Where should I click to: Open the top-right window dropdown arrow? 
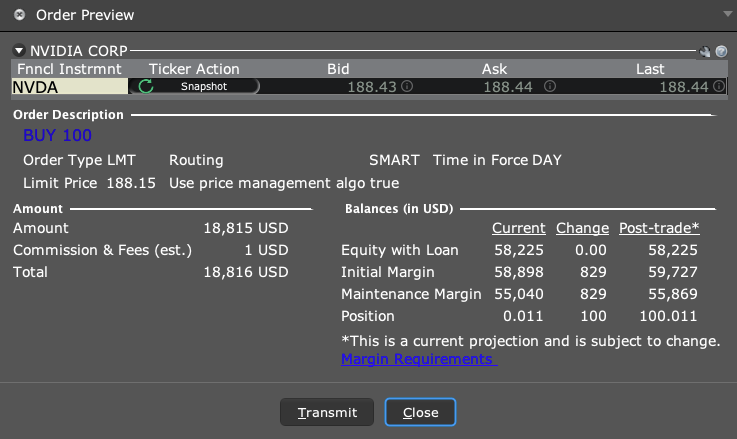(728, 14)
